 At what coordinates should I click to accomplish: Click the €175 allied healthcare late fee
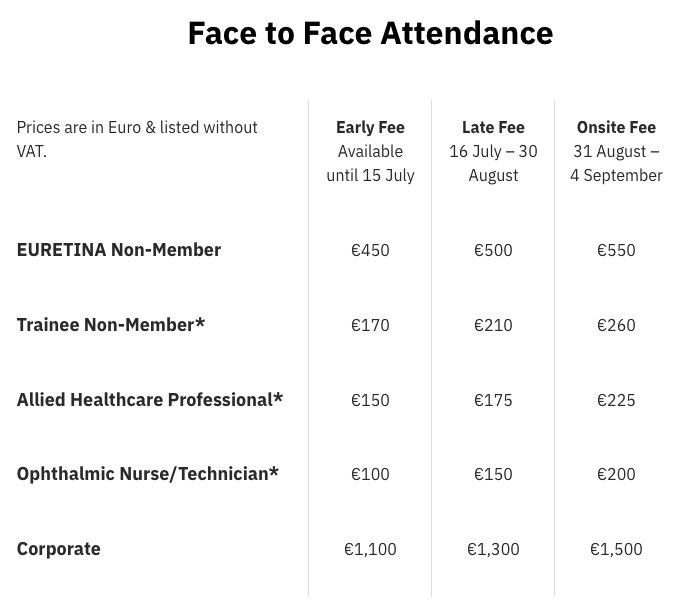tap(493, 400)
